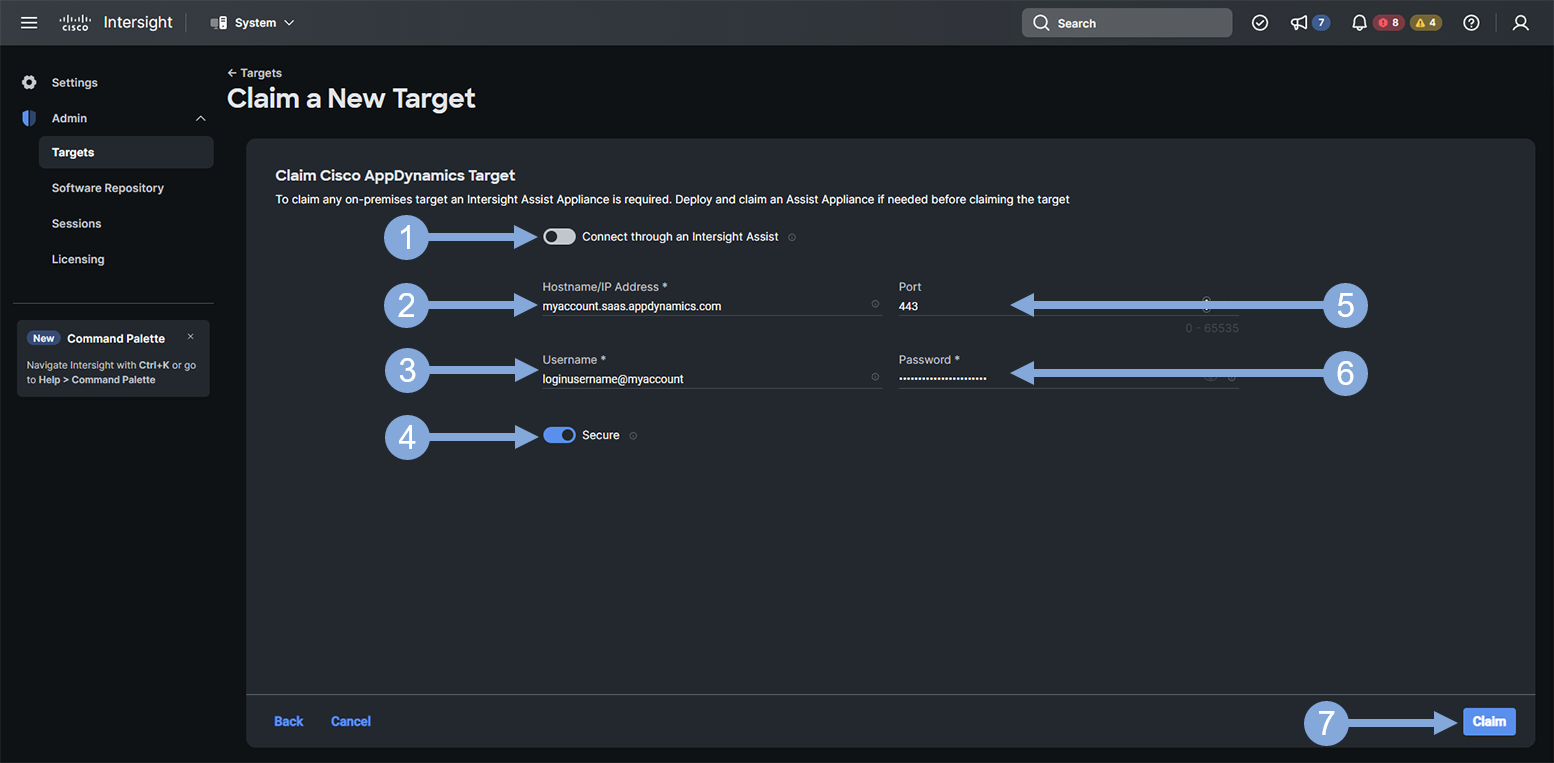Click the yellow warning alarms badge 4
The height and width of the screenshot is (763, 1554).
coord(1426,23)
